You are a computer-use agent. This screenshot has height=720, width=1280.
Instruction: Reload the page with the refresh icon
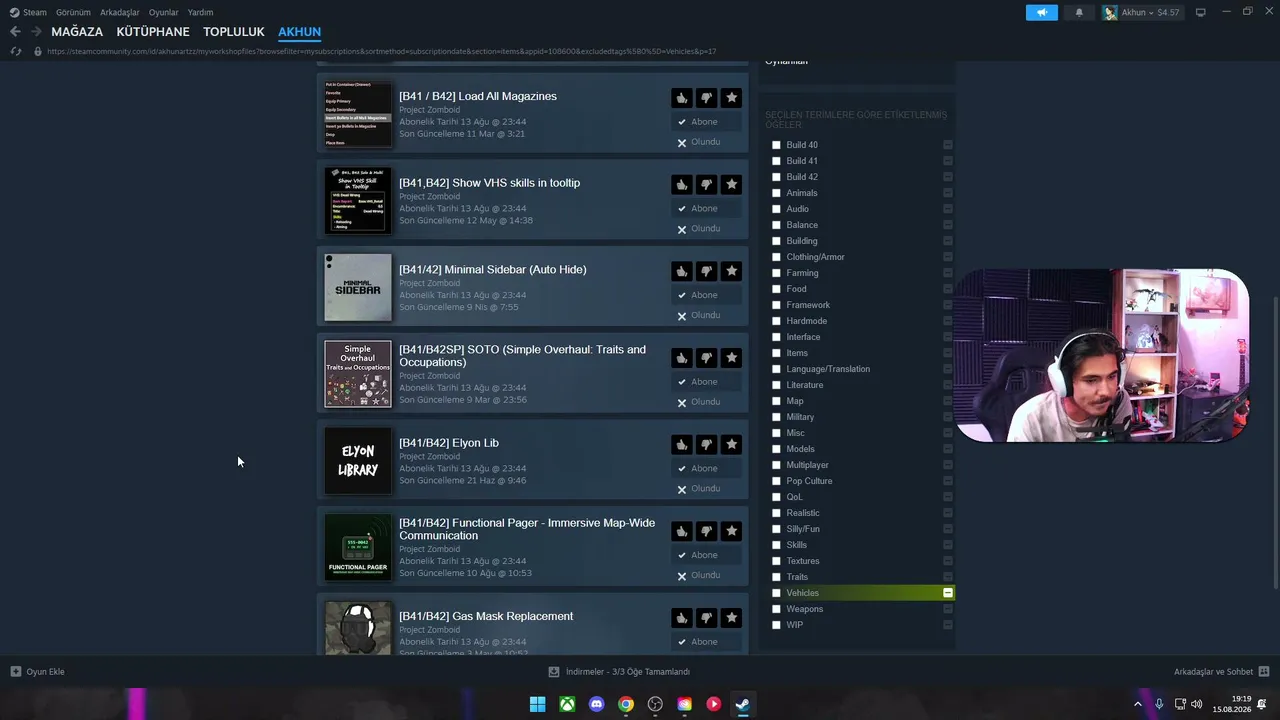[16, 51]
